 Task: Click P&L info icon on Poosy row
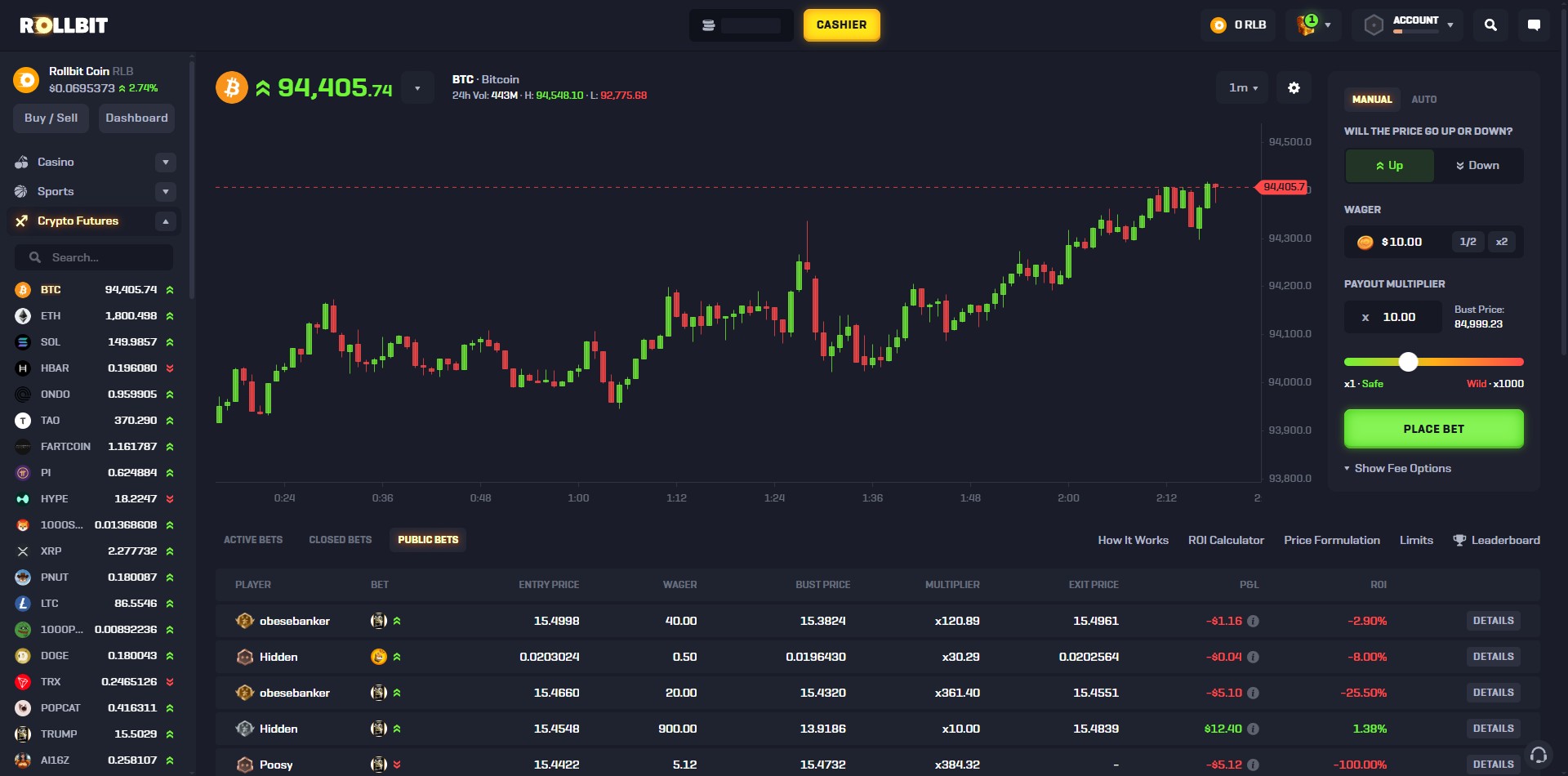pyautogui.click(x=1253, y=765)
